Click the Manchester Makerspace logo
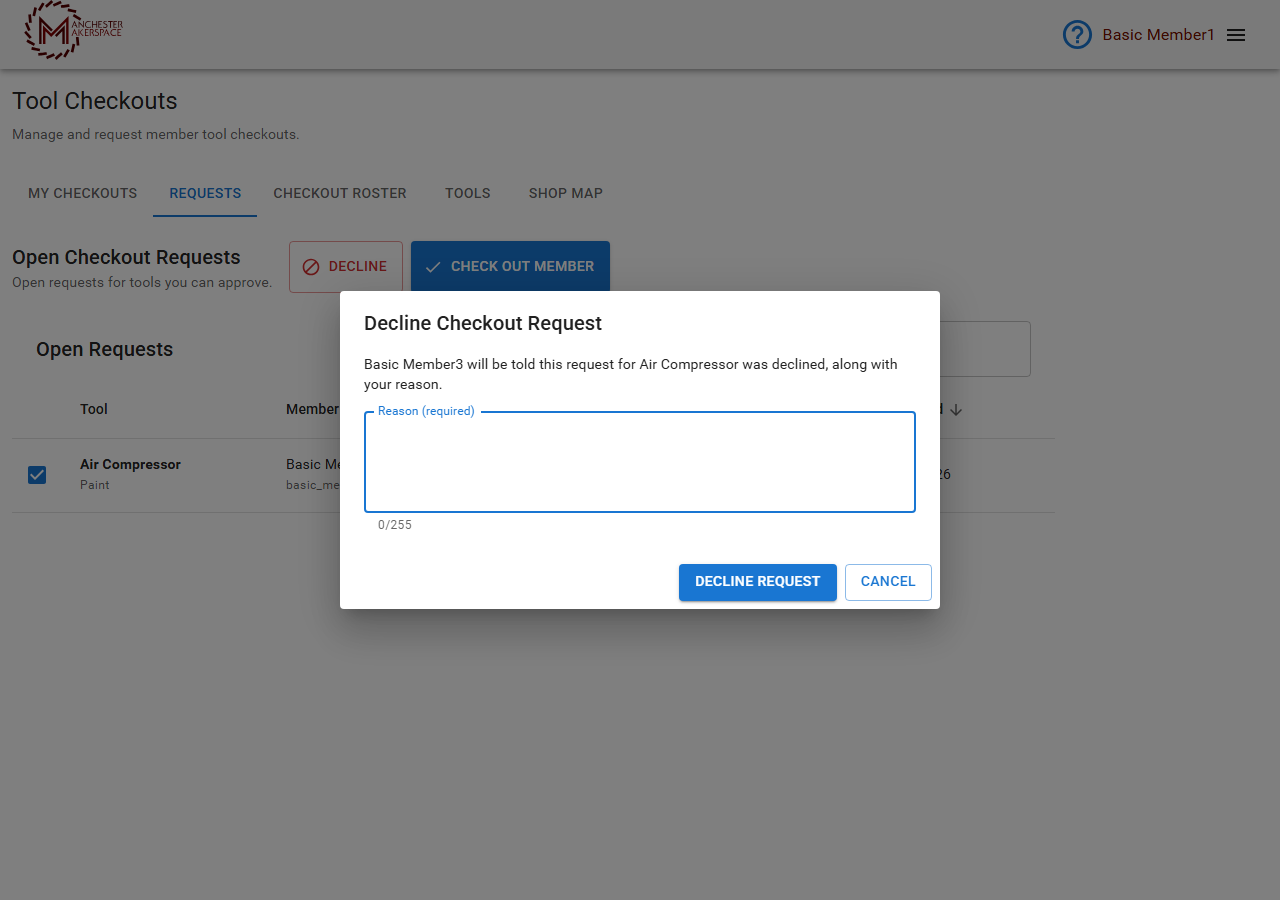This screenshot has width=1280, height=900. tap(74, 30)
